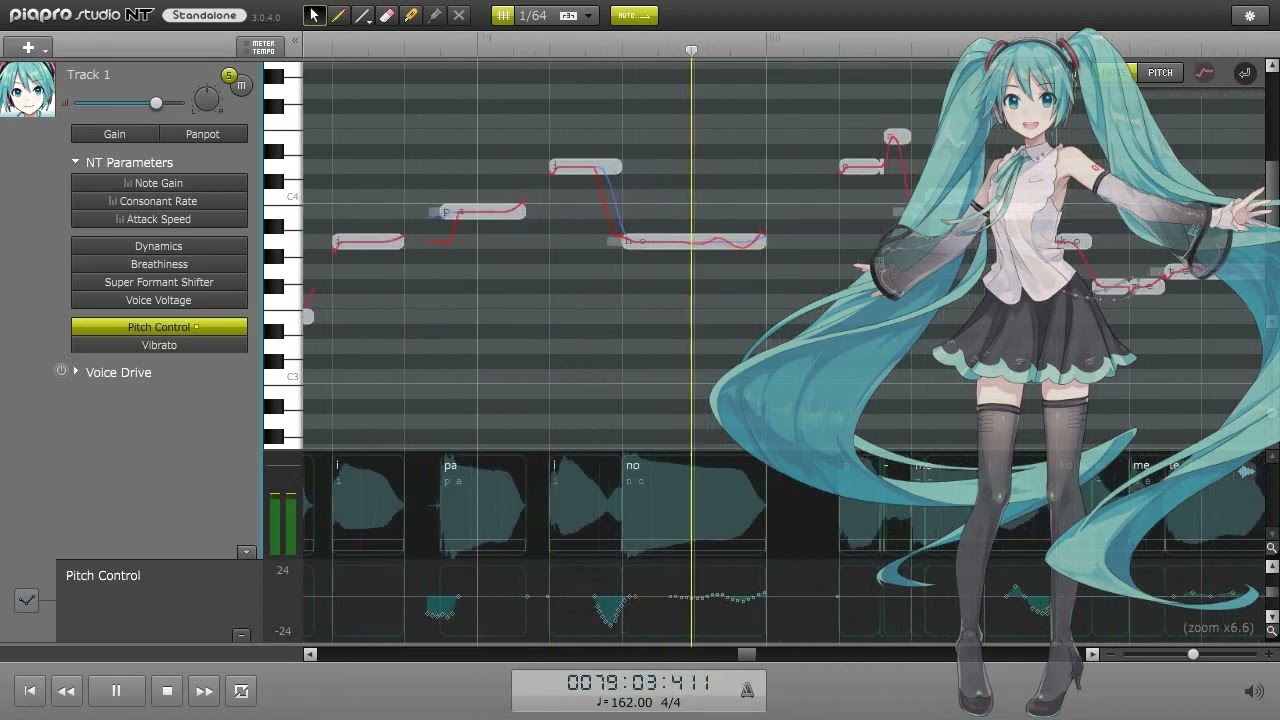The width and height of the screenshot is (1280, 720).
Task: Toggle the pitch curve display icon
Action: tap(1205, 73)
